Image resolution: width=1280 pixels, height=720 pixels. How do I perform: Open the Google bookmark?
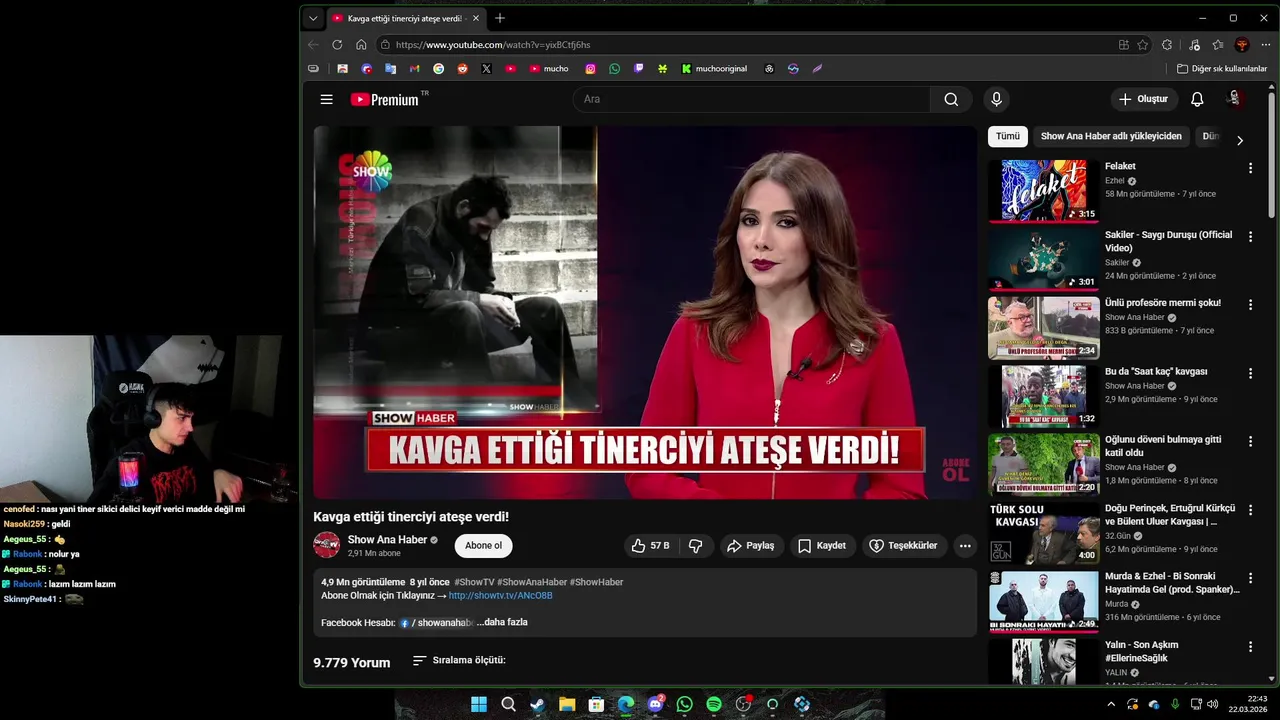click(x=438, y=69)
